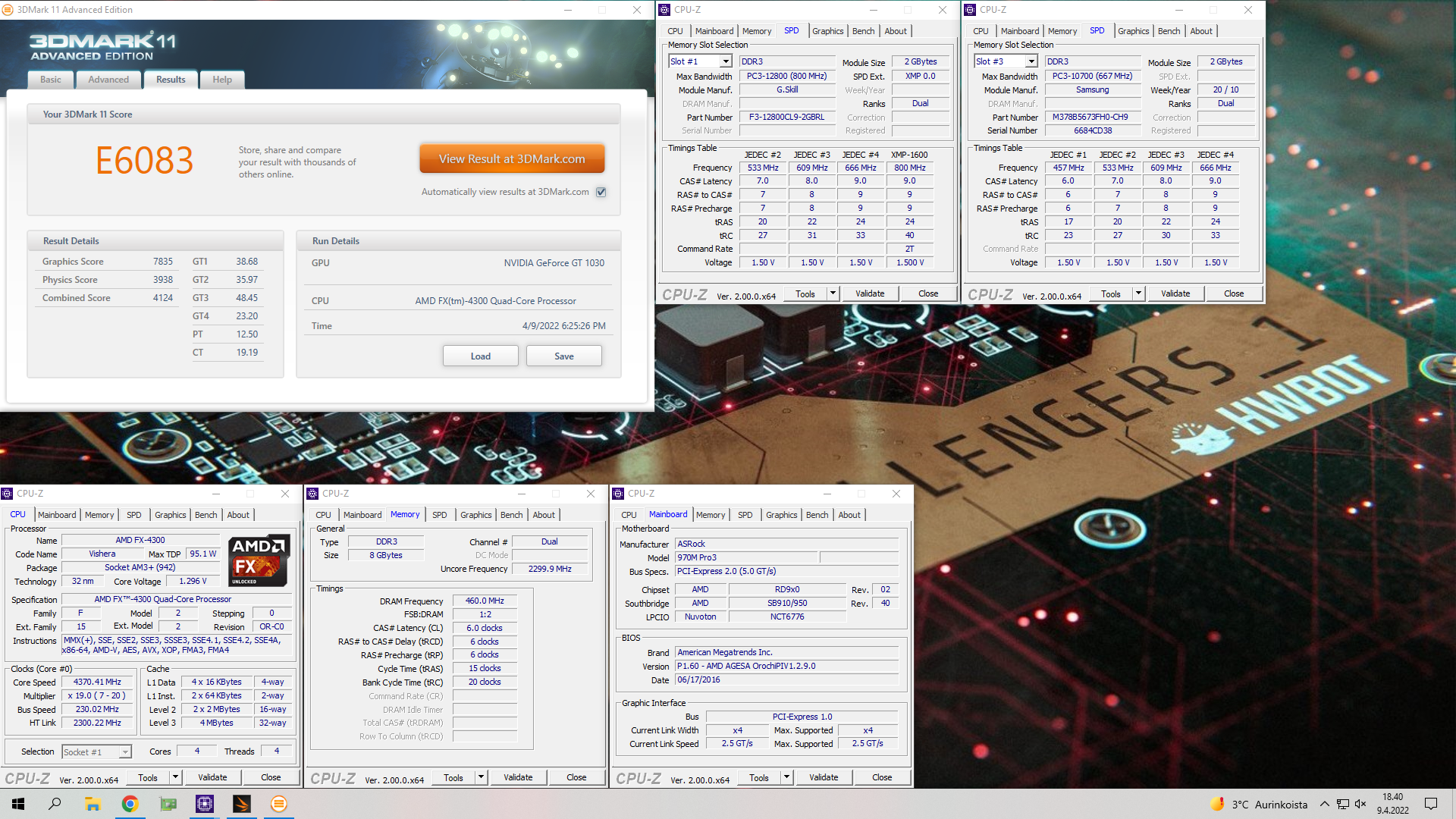This screenshot has height=819, width=1456.
Task: Click Close button in CPU-Z Memory window
Action: pos(576,778)
